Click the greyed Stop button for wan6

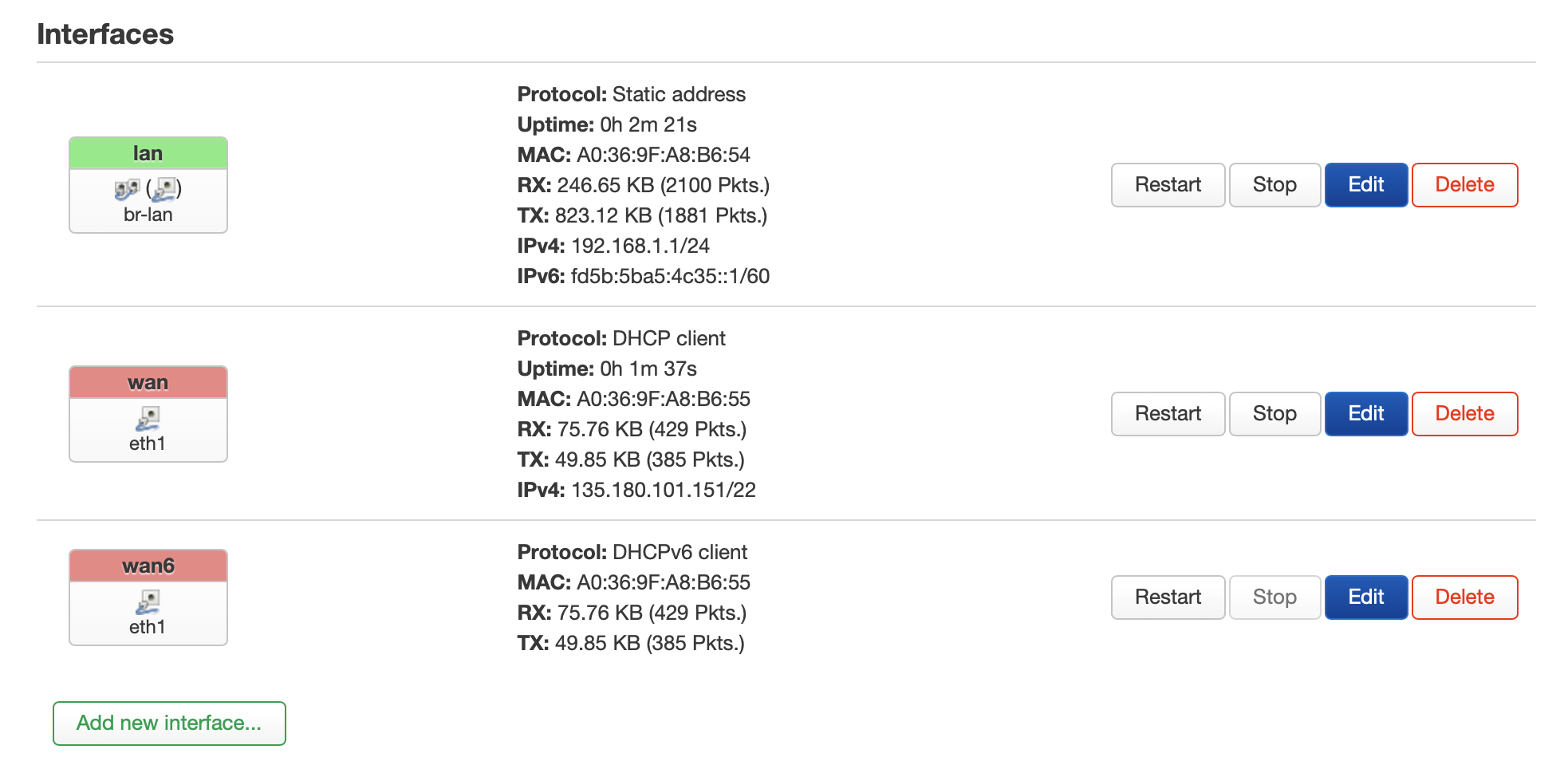click(x=1274, y=597)
